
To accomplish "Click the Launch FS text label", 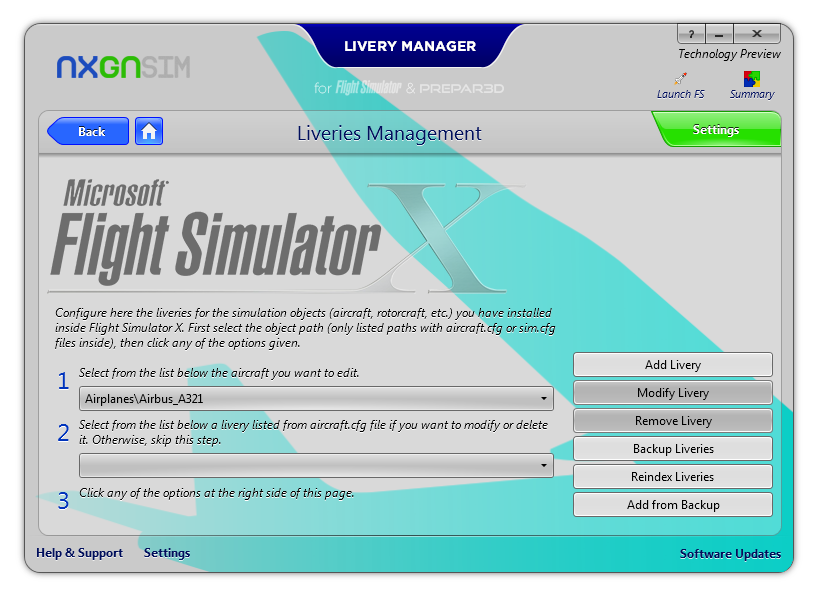I will point(680,94).
